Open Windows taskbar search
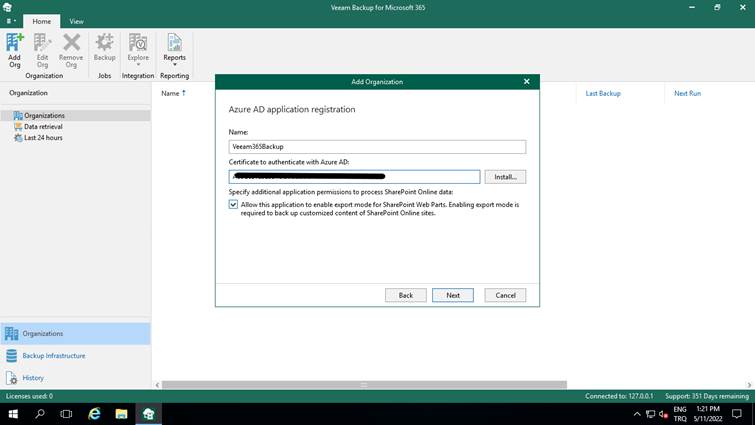Image resolution: width=755 pixels, height=425 pixels. coord(40,414)
